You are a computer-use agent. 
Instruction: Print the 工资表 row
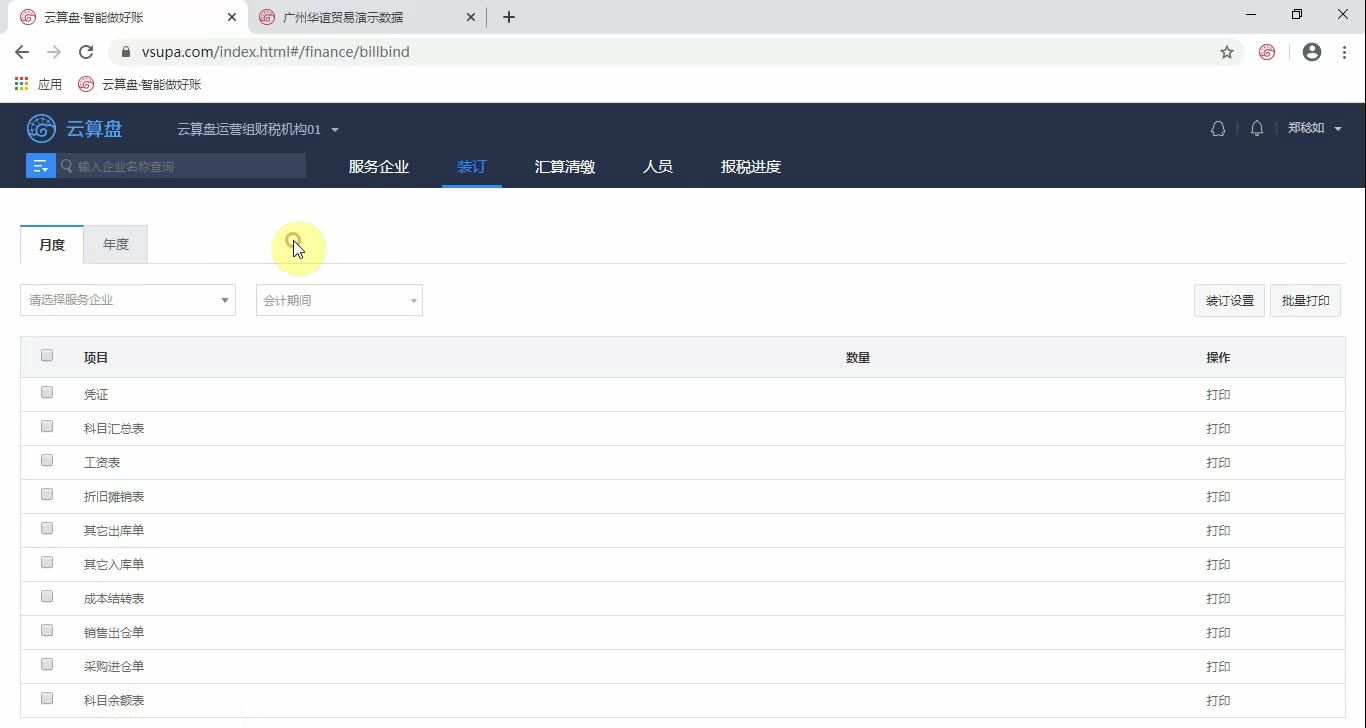pyautogui.click(x=1218, y=463)
